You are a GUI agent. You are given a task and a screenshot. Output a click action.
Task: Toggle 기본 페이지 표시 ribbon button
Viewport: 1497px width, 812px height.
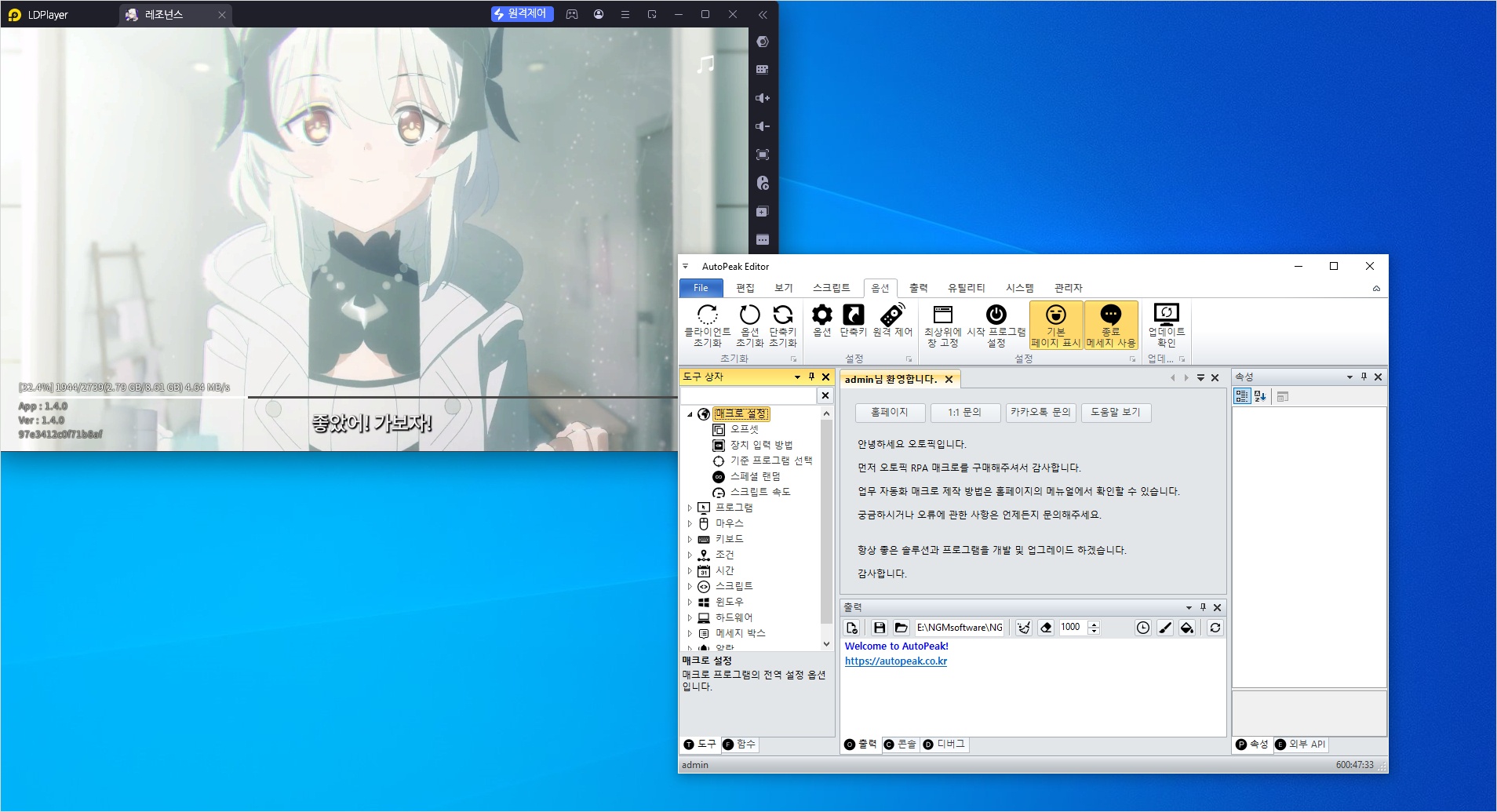pos(1056,326)
